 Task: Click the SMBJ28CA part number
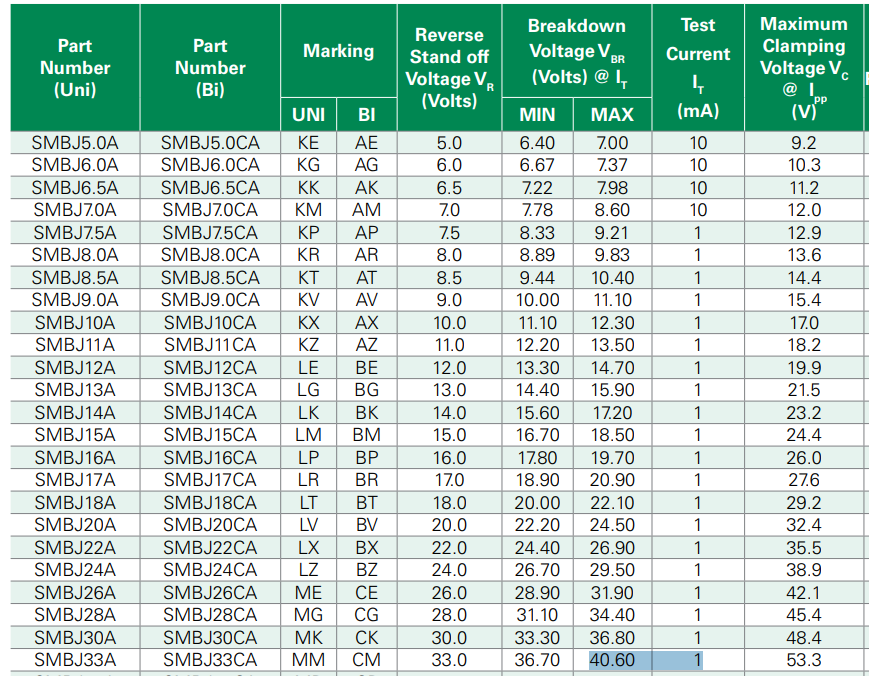click(210, 614)
